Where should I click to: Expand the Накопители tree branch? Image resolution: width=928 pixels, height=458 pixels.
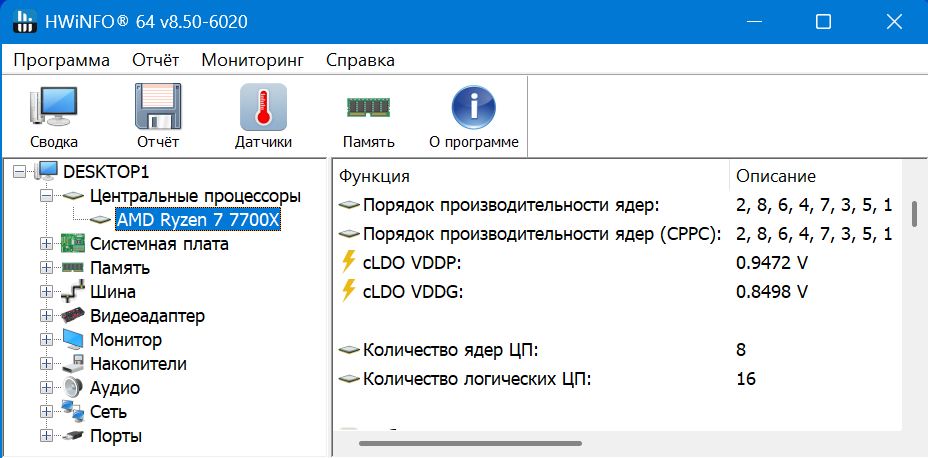coord(46,363)
